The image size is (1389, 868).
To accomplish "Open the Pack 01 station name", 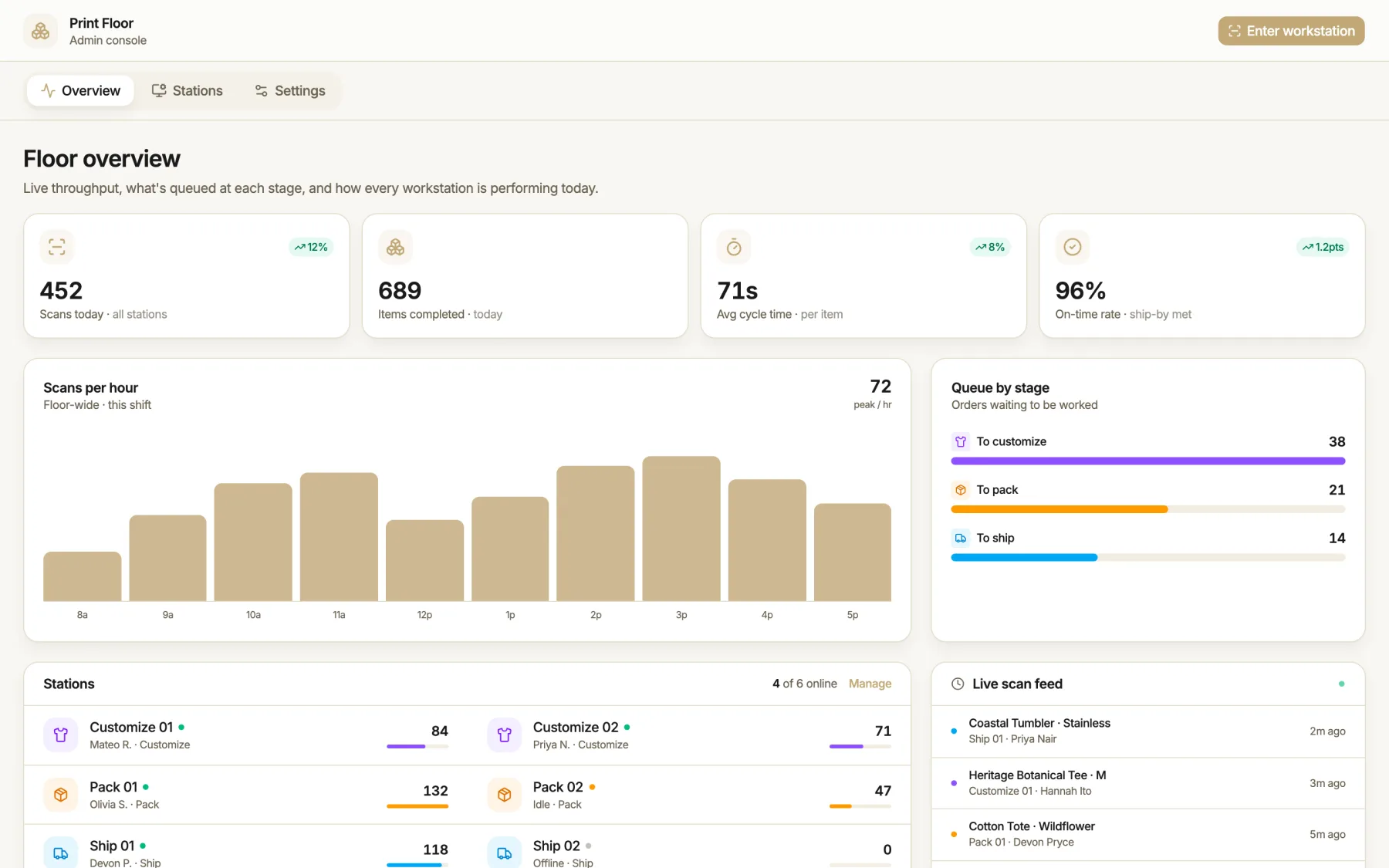I will click(113, 787).
